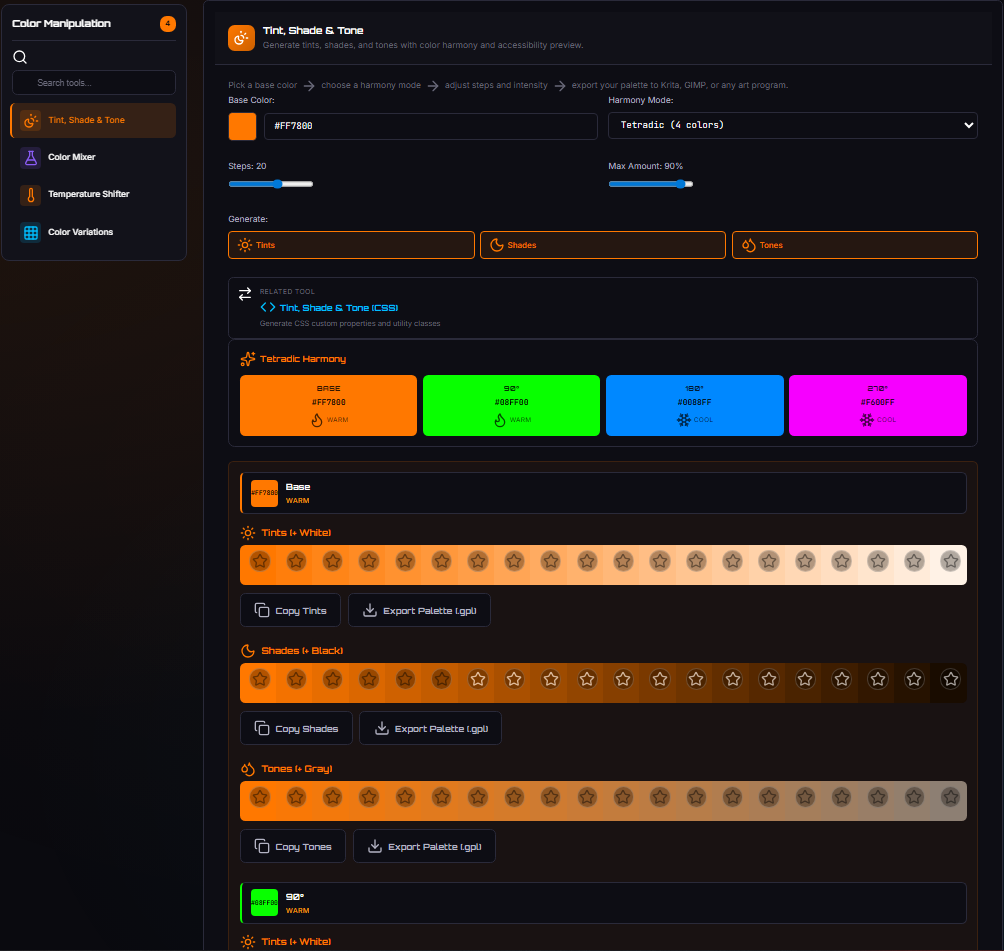Click the Steps slider
The height and width of the screenshot is (951, 1004).
point(271,184)
